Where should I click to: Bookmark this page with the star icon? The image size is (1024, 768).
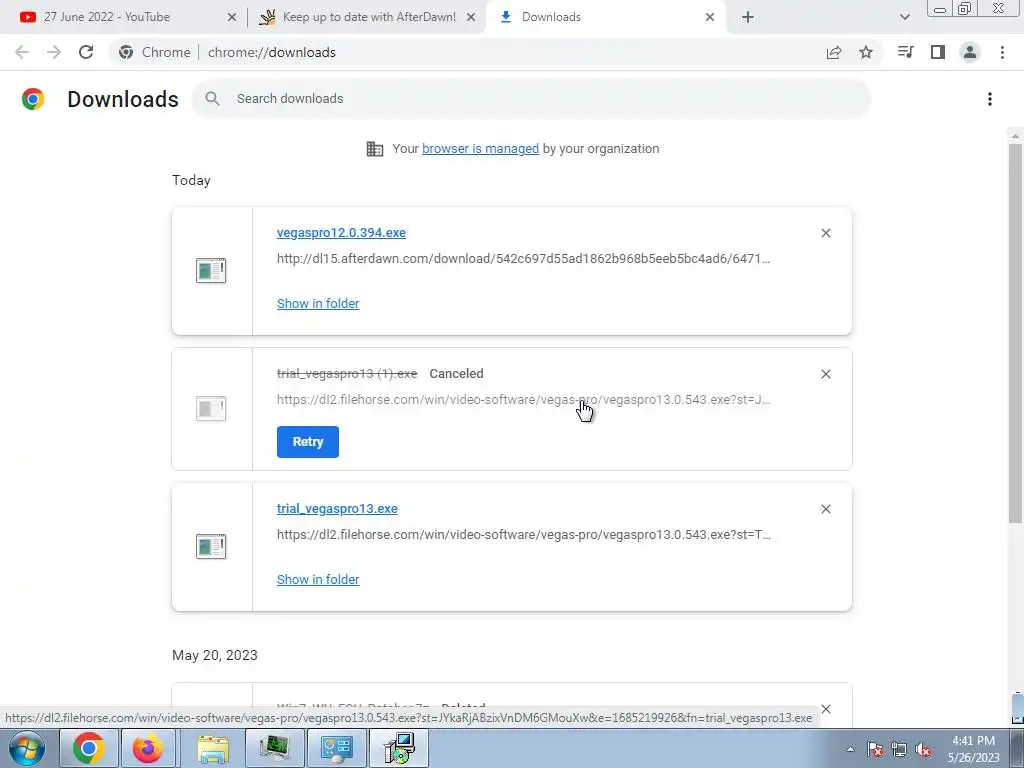866,52
